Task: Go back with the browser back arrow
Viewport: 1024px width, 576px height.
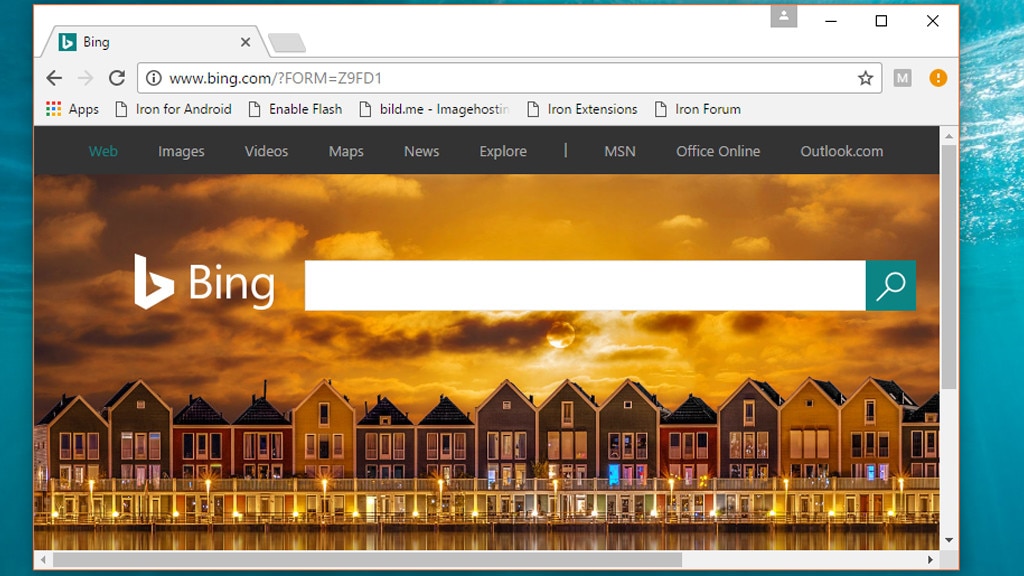Action: pos(54,78)
